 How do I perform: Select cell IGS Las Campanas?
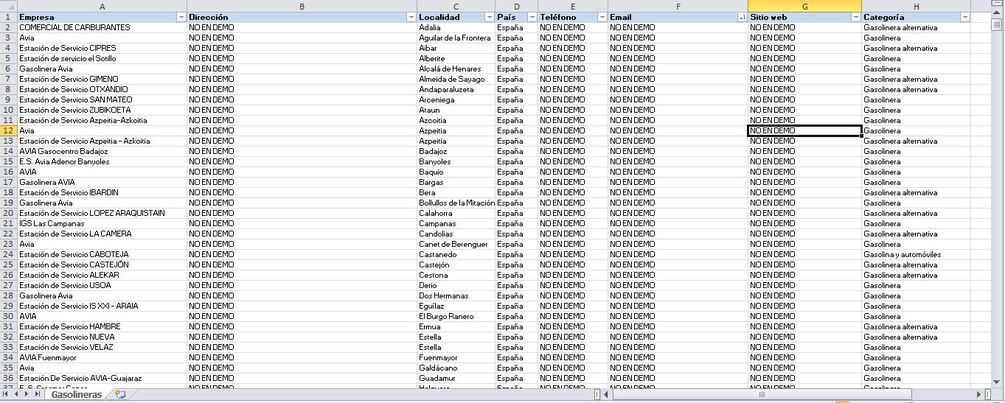tap(102, 224)
